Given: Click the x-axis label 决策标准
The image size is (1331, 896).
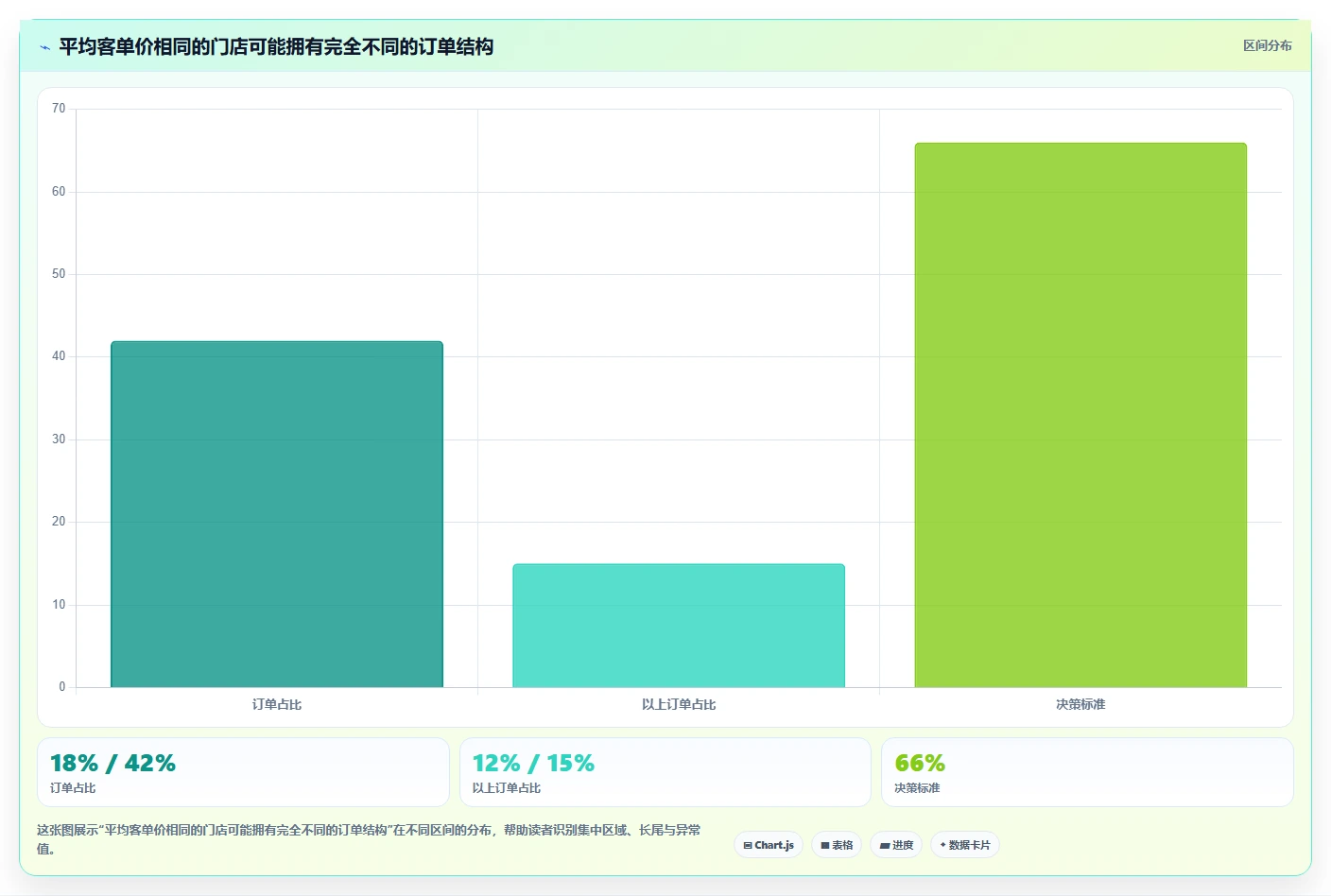Looking at the screenshot, I should [1080, 704].
